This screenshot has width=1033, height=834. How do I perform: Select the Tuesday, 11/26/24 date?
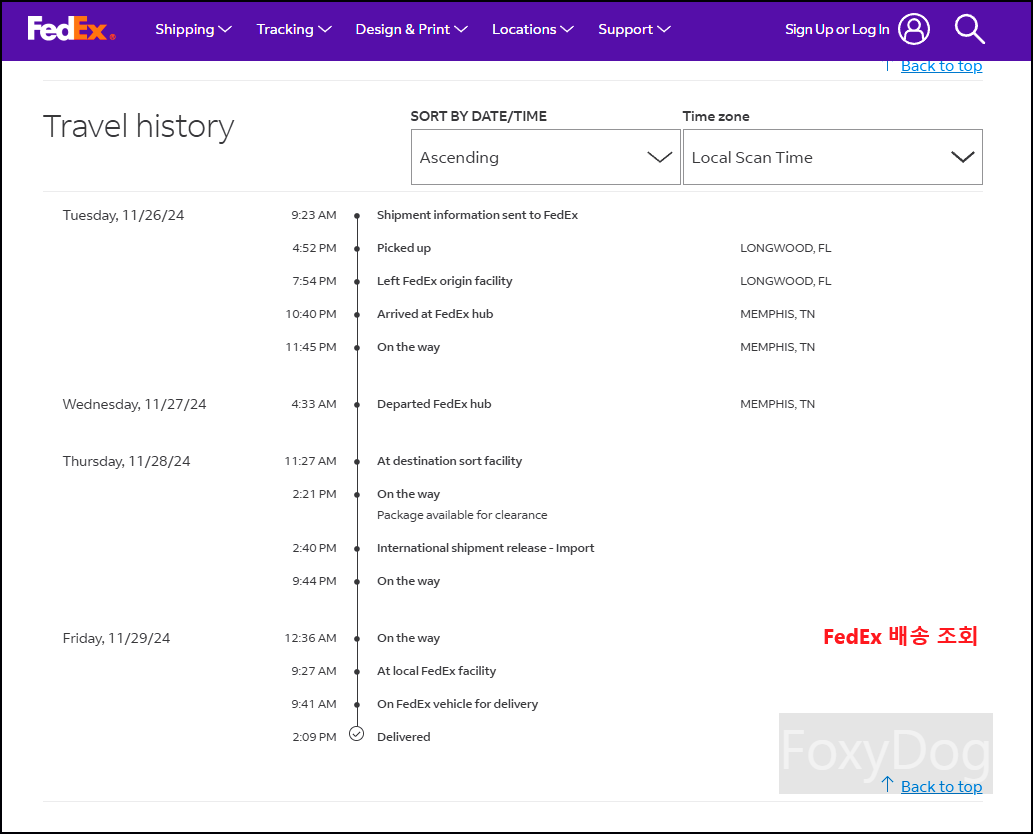click(123, 215)
